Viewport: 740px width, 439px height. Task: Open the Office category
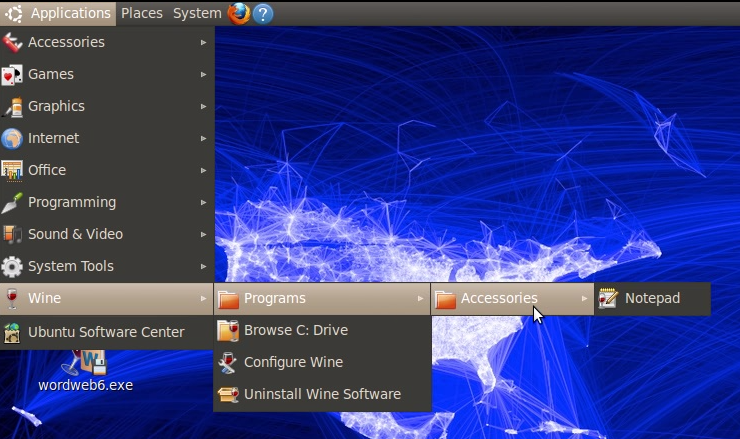point(107,170)
